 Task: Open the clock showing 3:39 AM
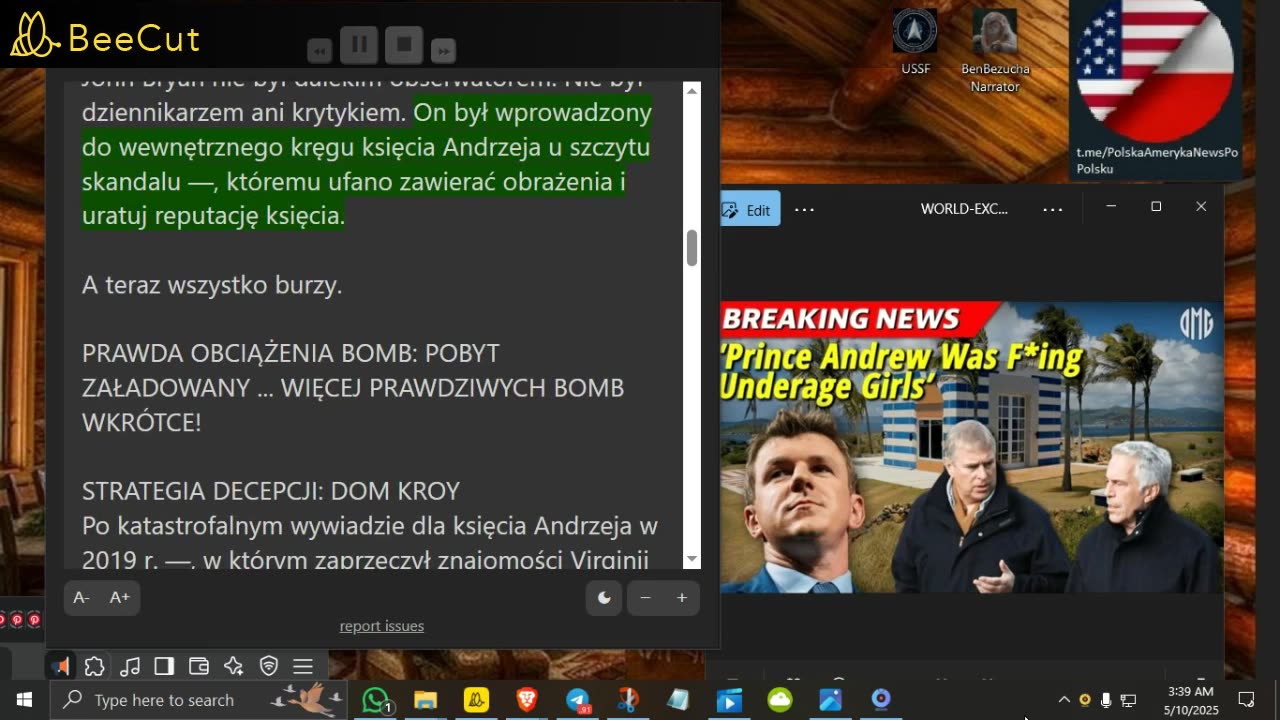tap(1190, 700)
